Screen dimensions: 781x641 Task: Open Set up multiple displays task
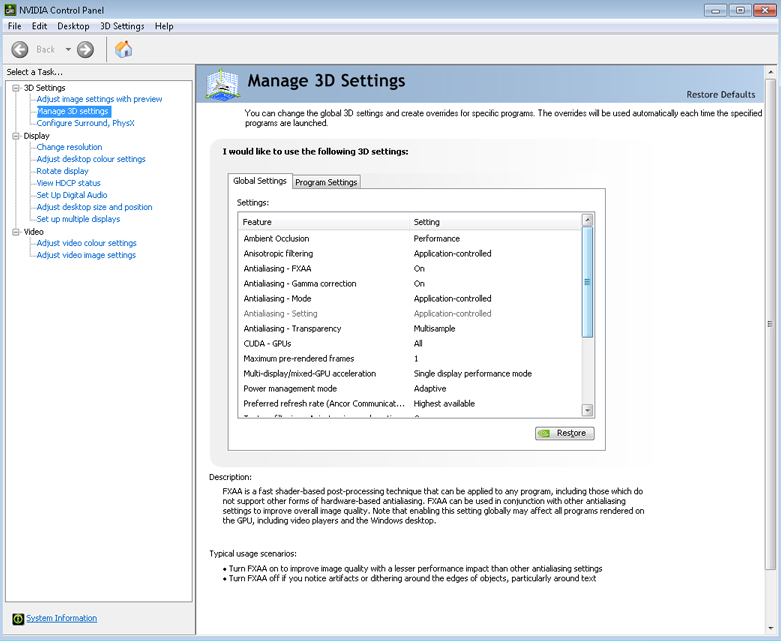(x=78, y=219)
